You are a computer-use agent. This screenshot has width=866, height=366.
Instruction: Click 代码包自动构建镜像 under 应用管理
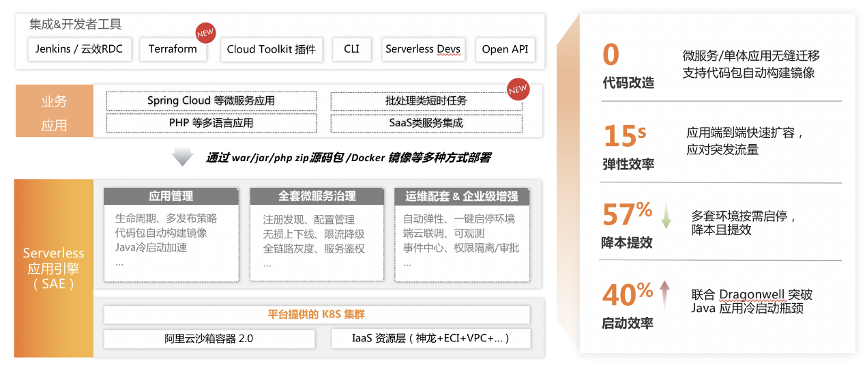point(161,233)
